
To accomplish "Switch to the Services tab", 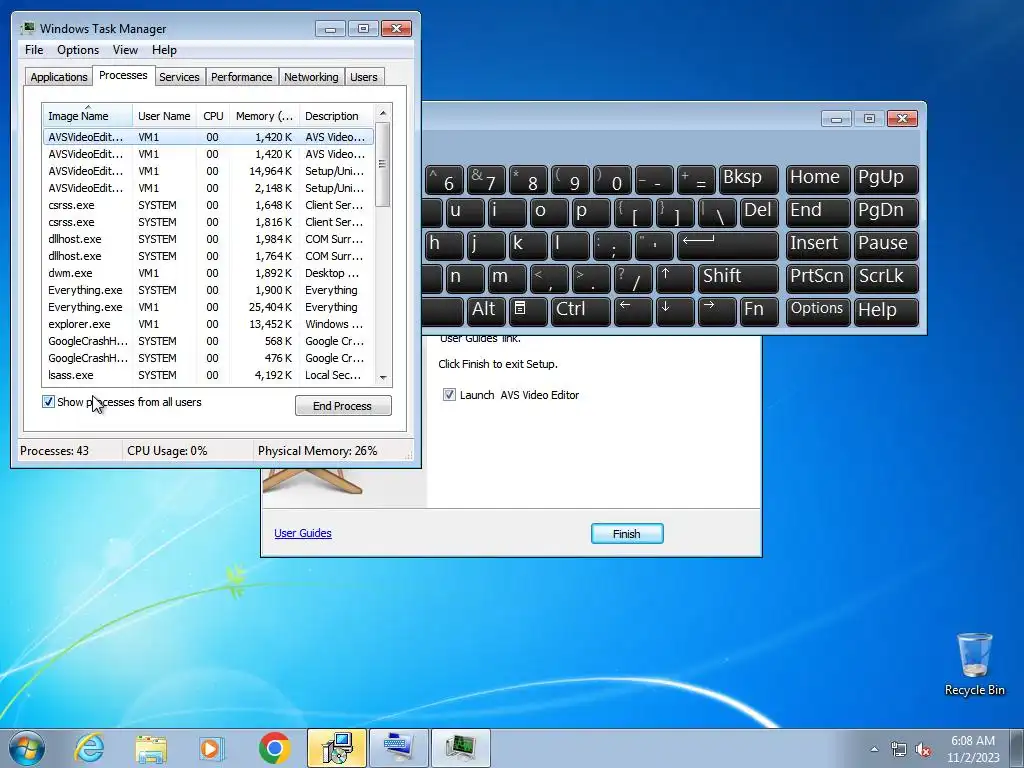I will coord(179,77).
